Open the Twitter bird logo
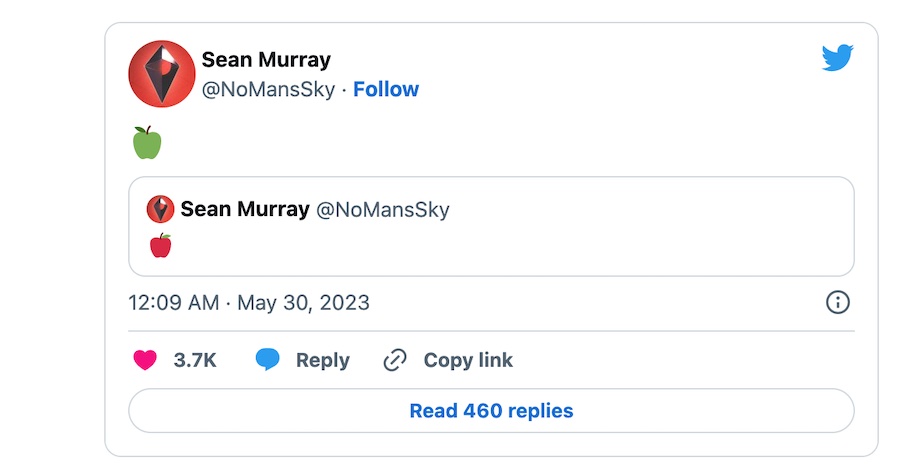The width and height of the screenshot is (900, 474). coord(837,59)
